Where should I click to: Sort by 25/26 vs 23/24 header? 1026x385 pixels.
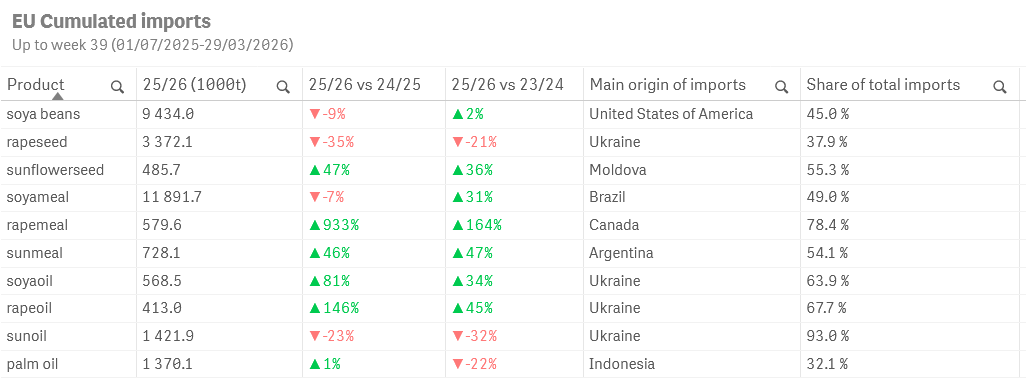point(507,84)
